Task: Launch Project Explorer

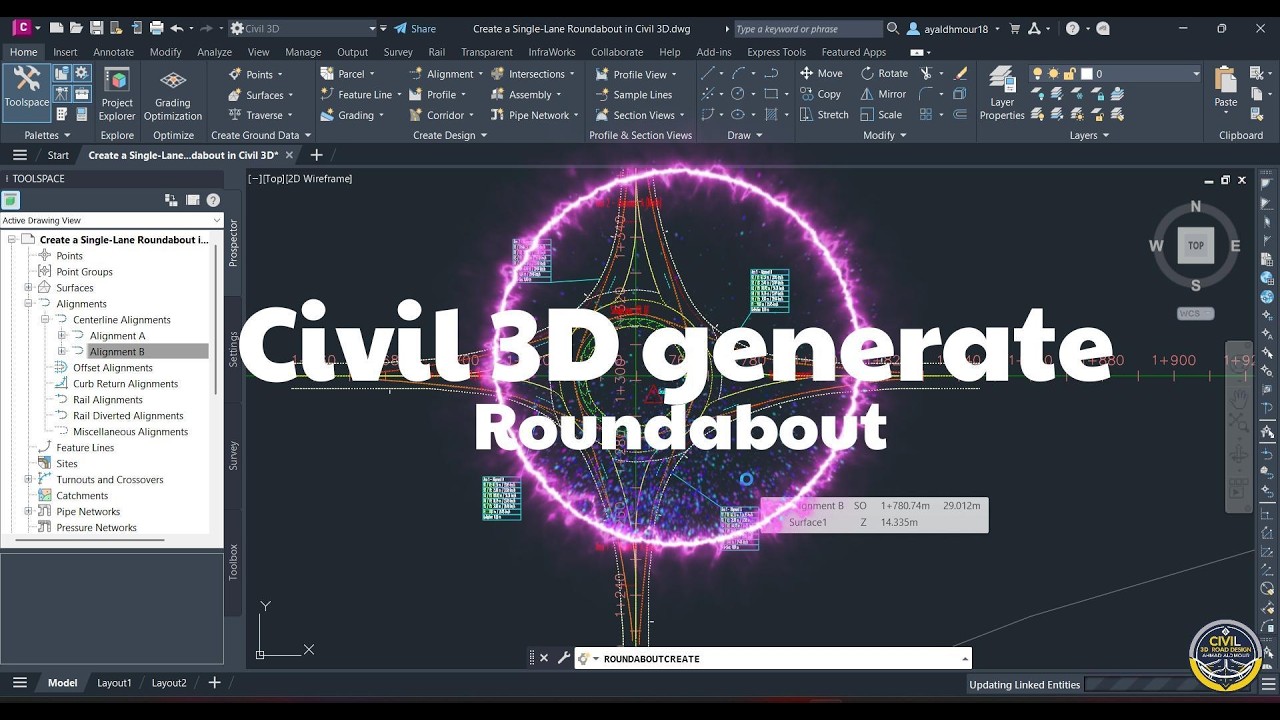Action: click(117, 95)
